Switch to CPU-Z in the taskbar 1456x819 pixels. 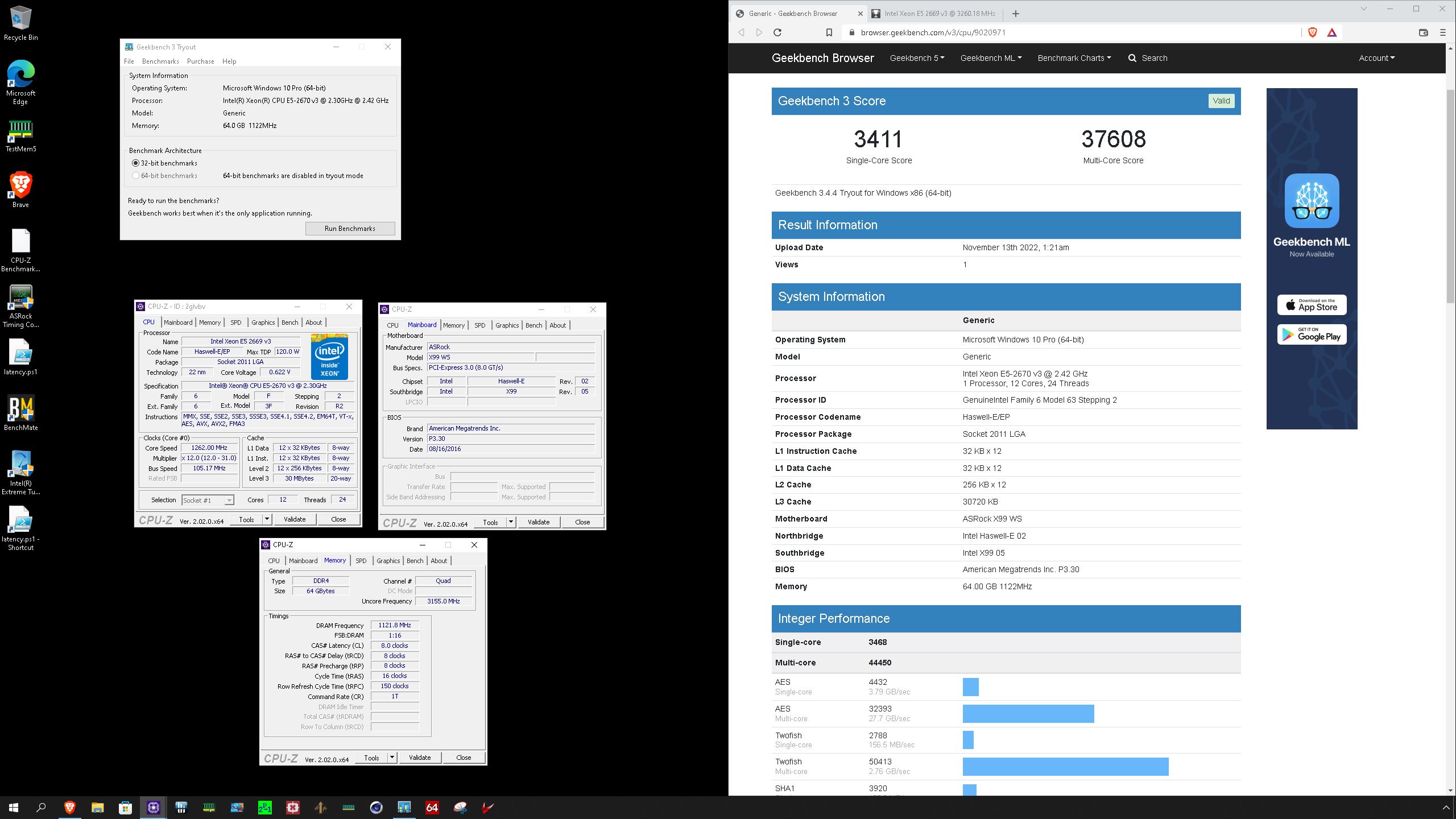coord(153,808)
